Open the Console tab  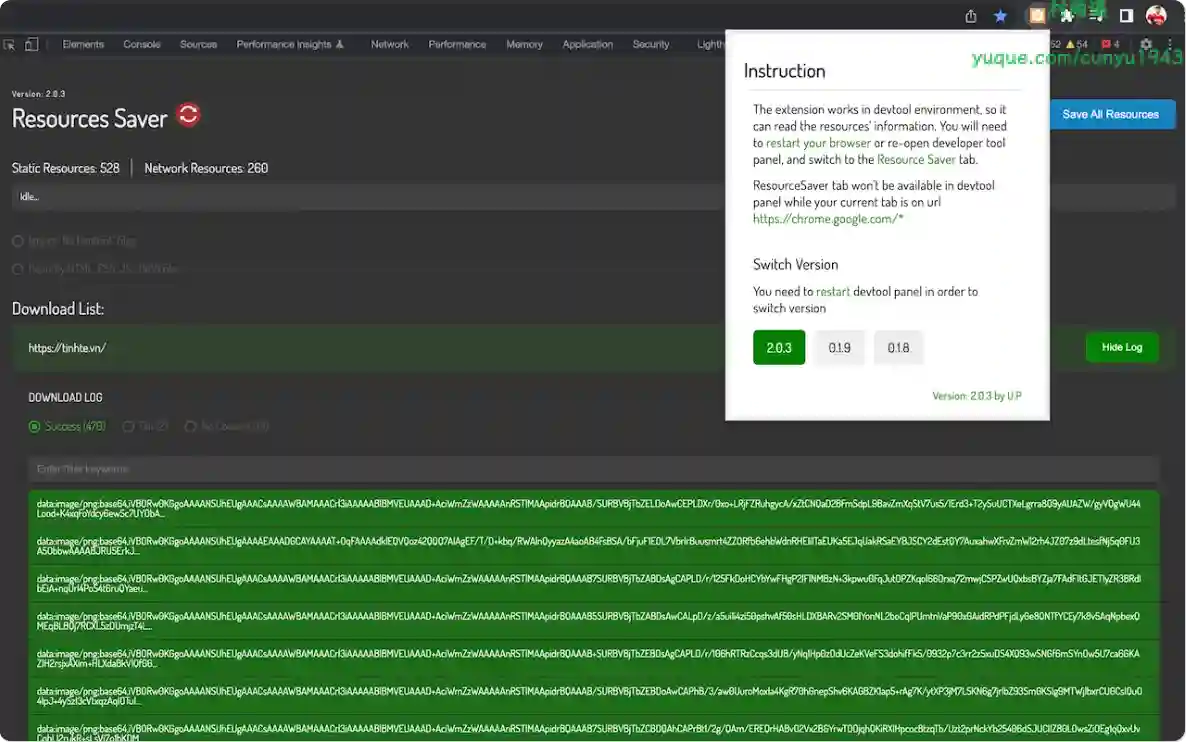click(141, 44)
